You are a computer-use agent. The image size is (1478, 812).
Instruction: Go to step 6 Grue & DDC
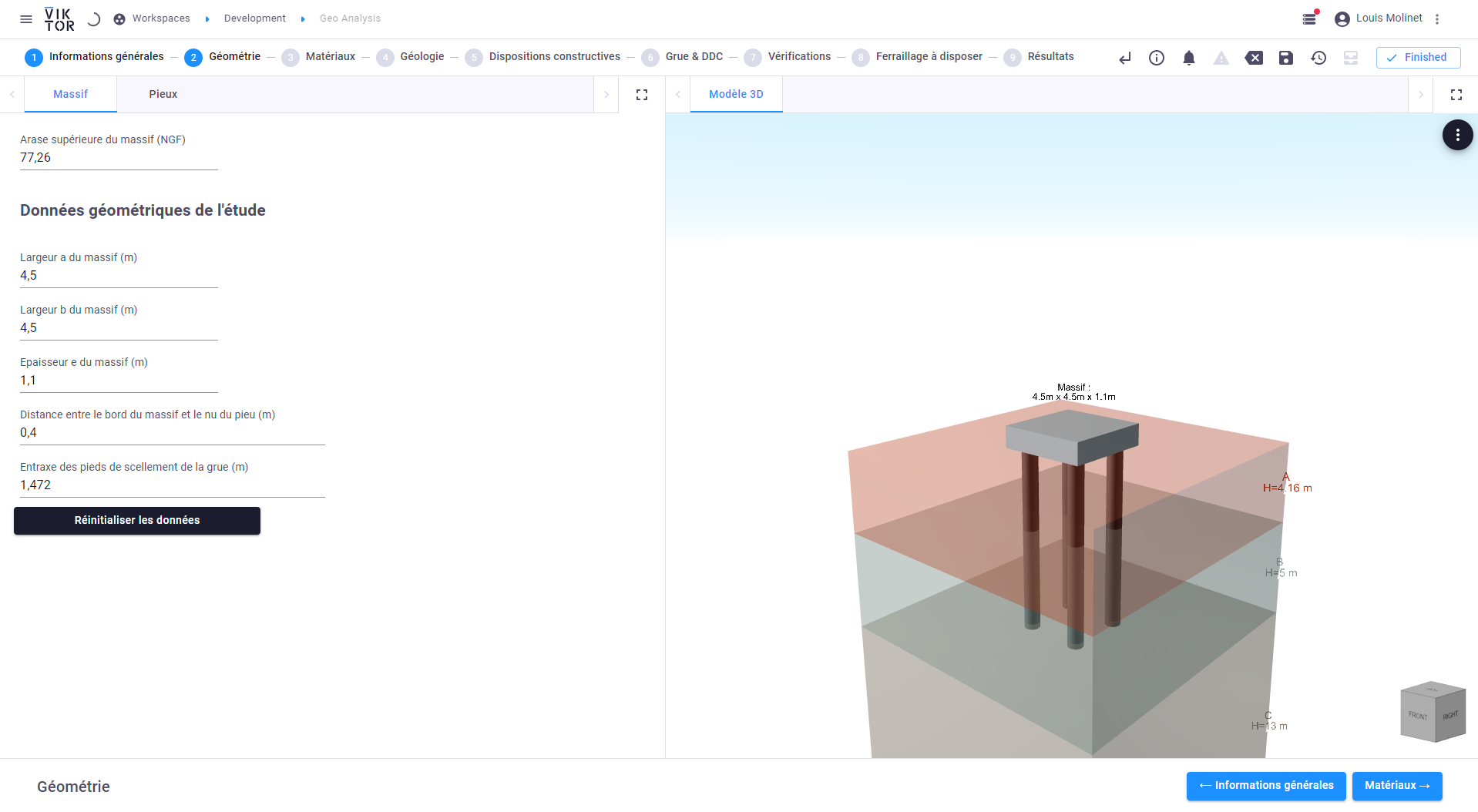(x=682, y=57)
